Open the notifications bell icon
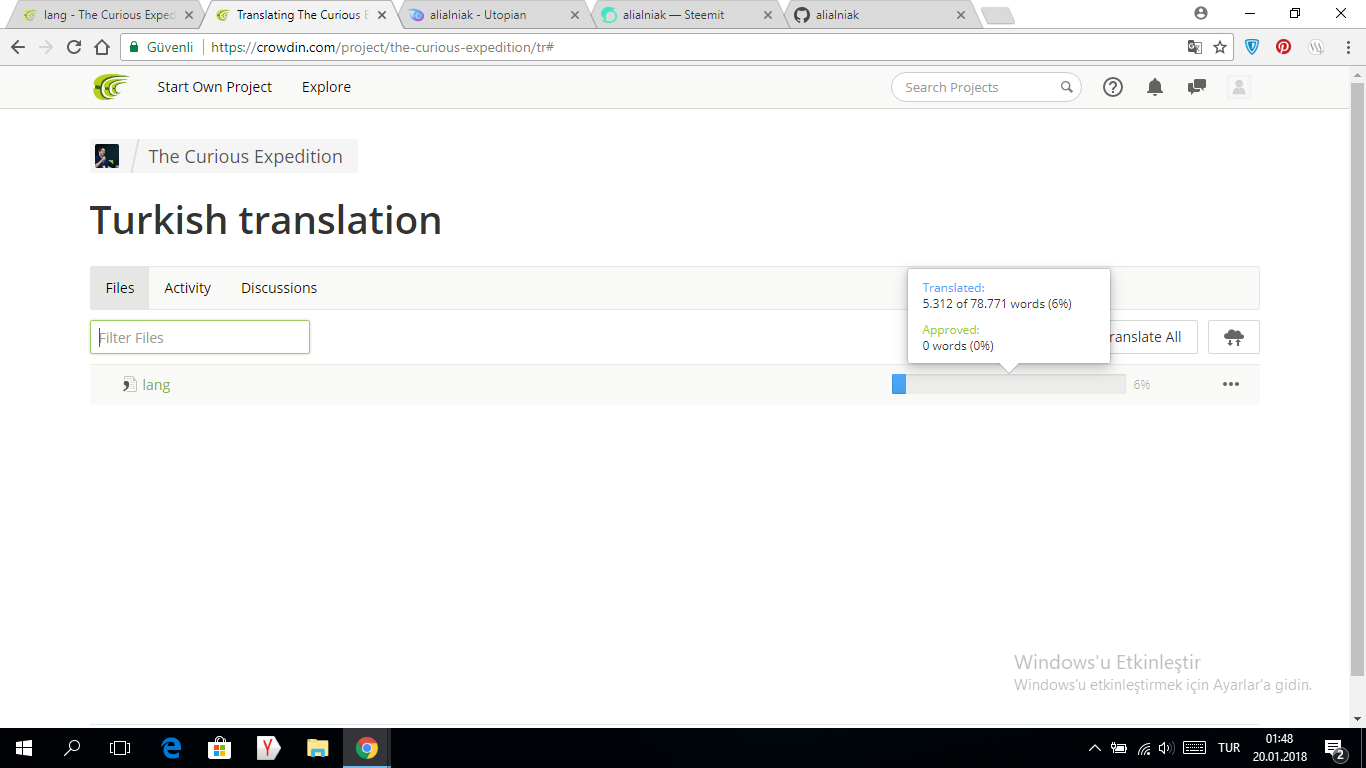The image size is (1366, 768). click(x=1155, y=87)
